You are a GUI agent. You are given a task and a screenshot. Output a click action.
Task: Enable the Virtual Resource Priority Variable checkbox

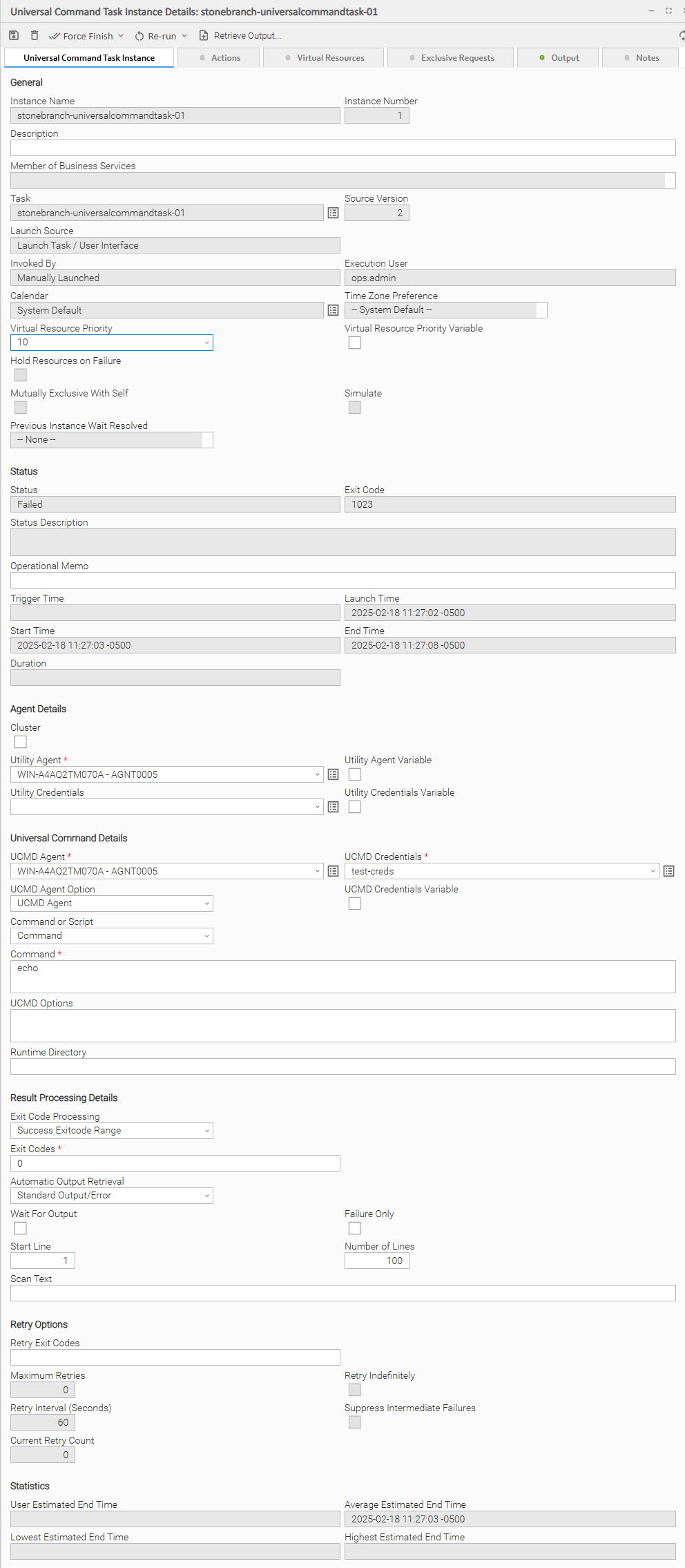click(x=355, y=343)
